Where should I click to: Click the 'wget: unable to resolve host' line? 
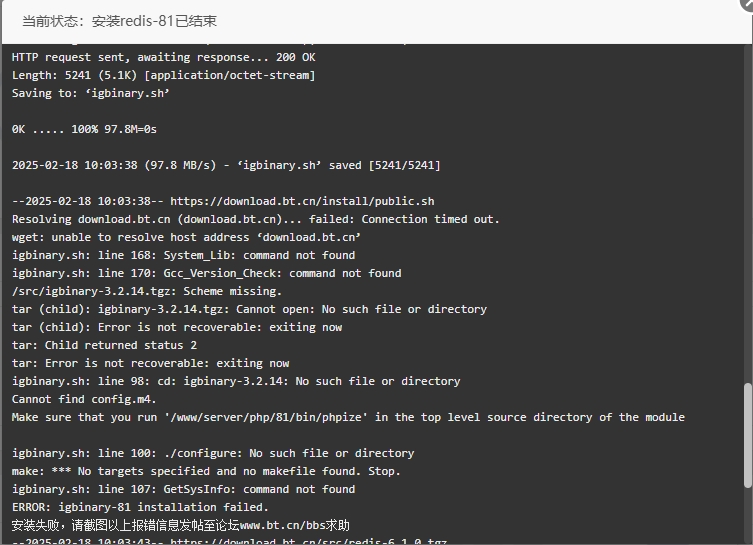click(186, 237)
